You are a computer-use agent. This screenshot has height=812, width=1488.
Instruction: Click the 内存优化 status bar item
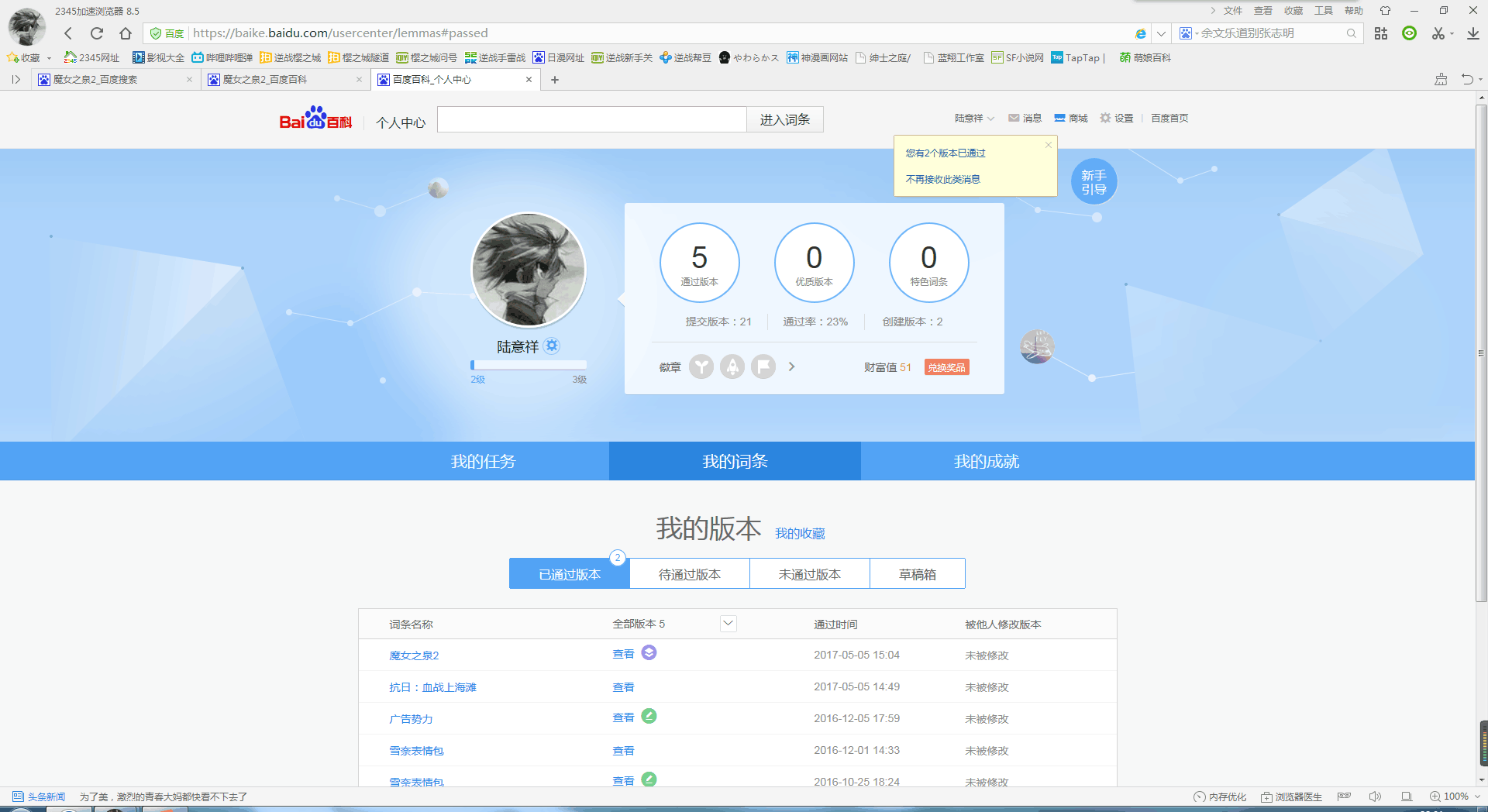pos(1220,797)
